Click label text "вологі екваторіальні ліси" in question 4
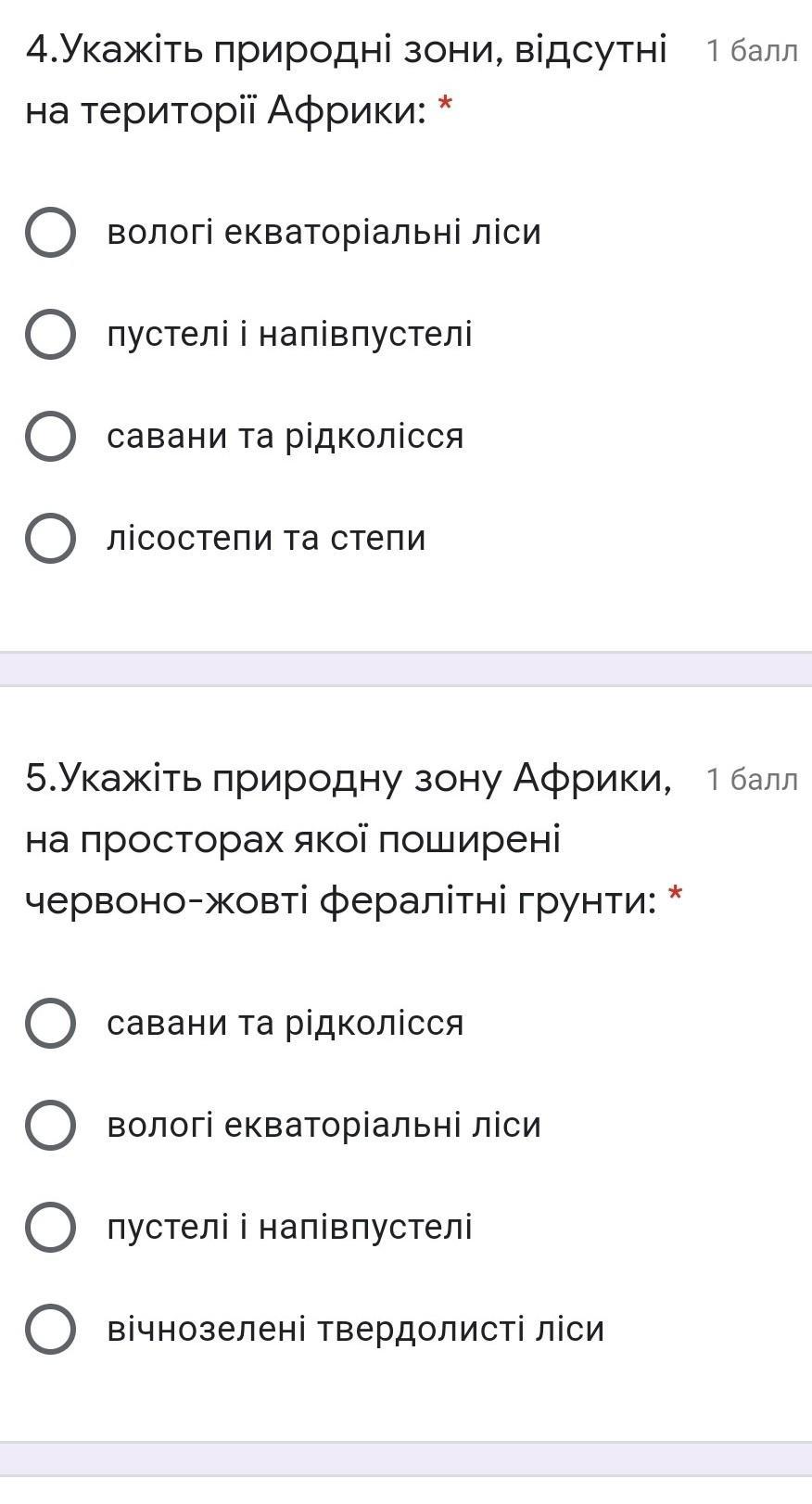Screen dimensions: 812x1504 tap(324, 232)
